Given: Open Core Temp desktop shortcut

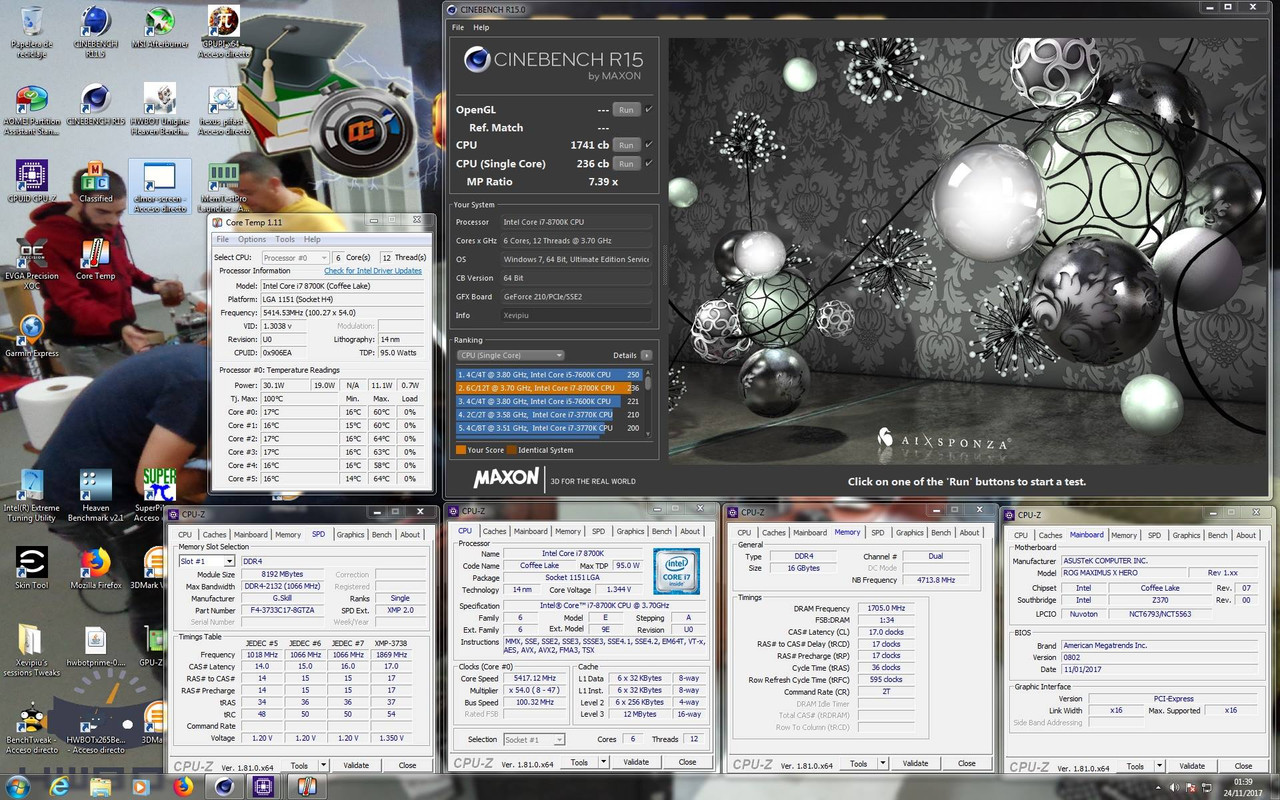Looking at the screenshot, I should click(x=96, y=259).
